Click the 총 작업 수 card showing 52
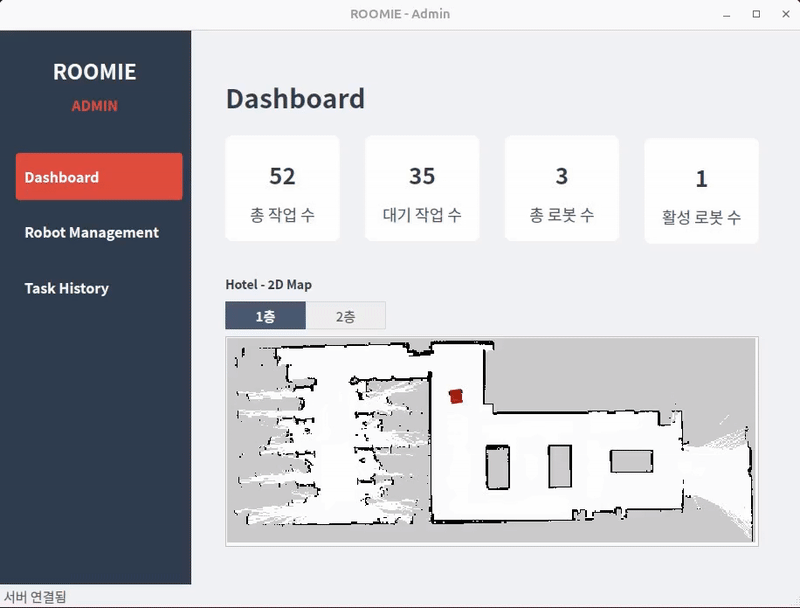 click(x=282, y=189)
